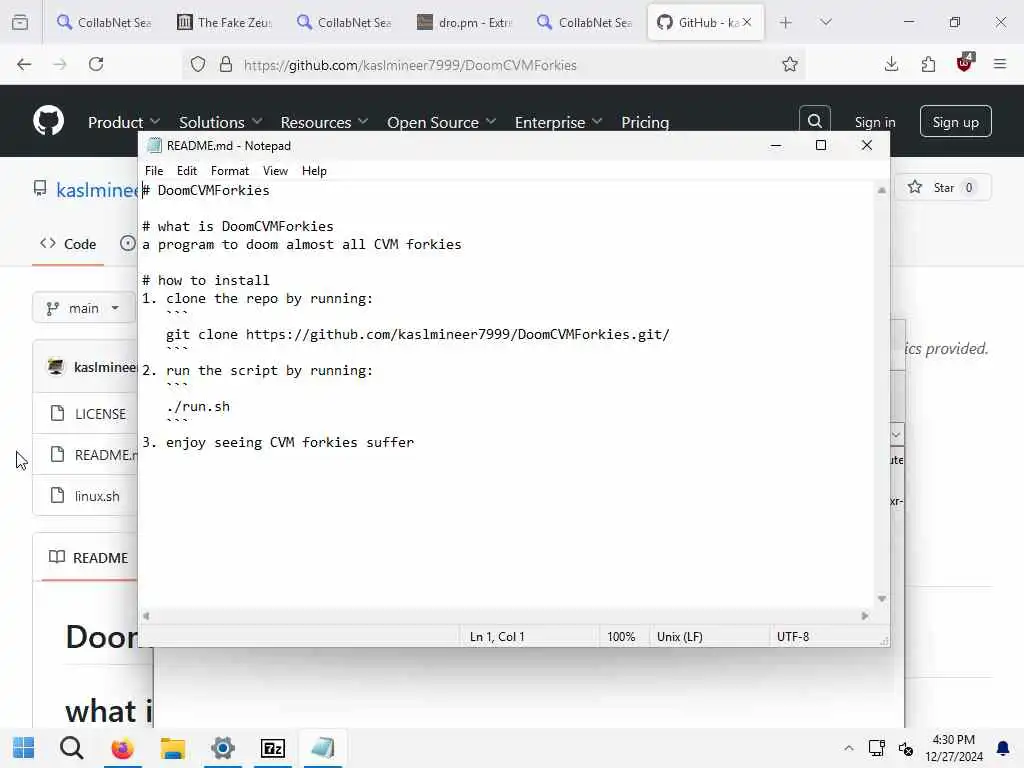Image resolution: width=1024 pixels, height=768 pixels.
Task: Open README.md file in GitHub list
Action: (x=106, y=455)
